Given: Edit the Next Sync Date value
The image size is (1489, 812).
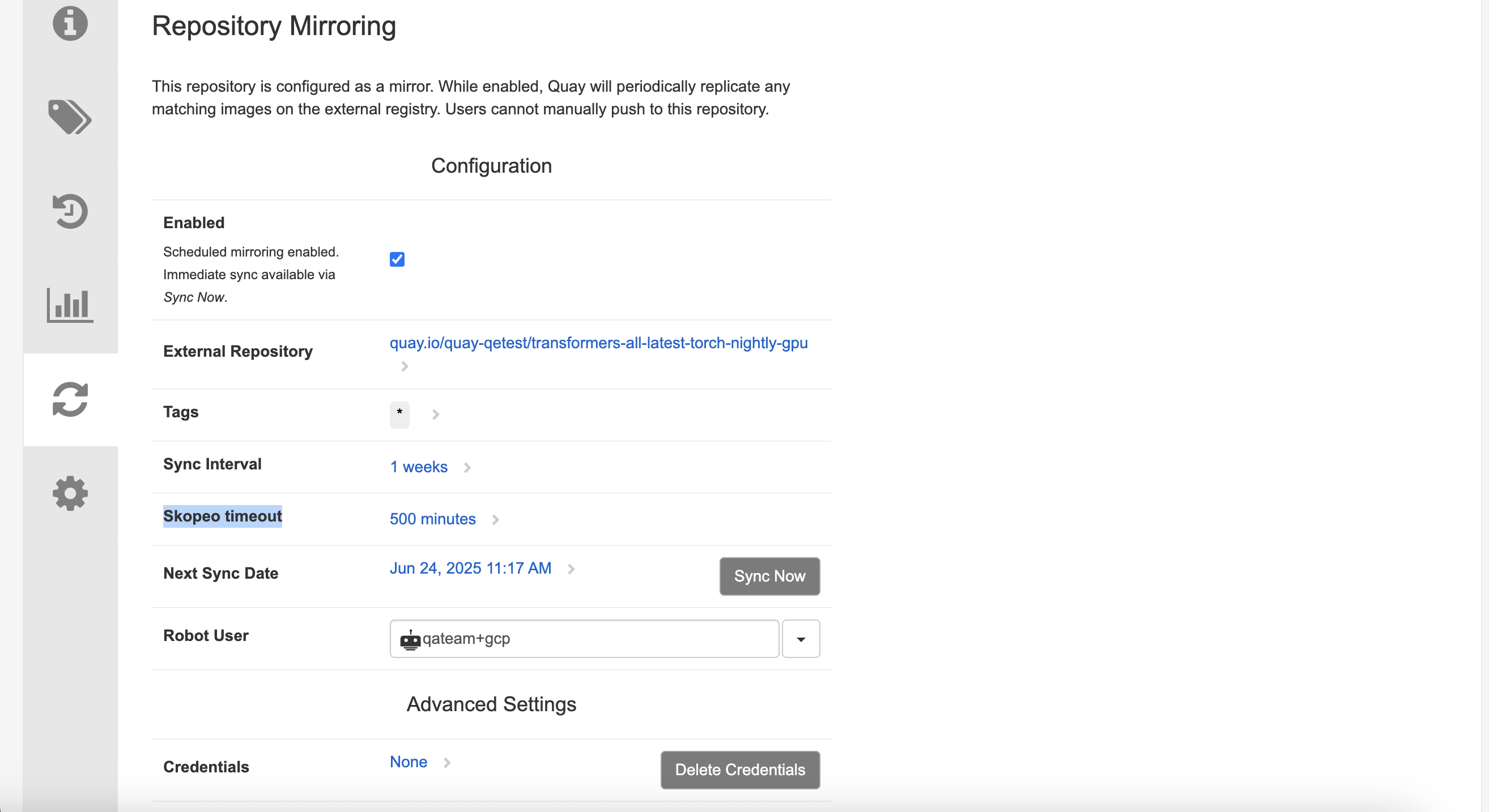Looking at the screenshot, I should coord(470,569).
